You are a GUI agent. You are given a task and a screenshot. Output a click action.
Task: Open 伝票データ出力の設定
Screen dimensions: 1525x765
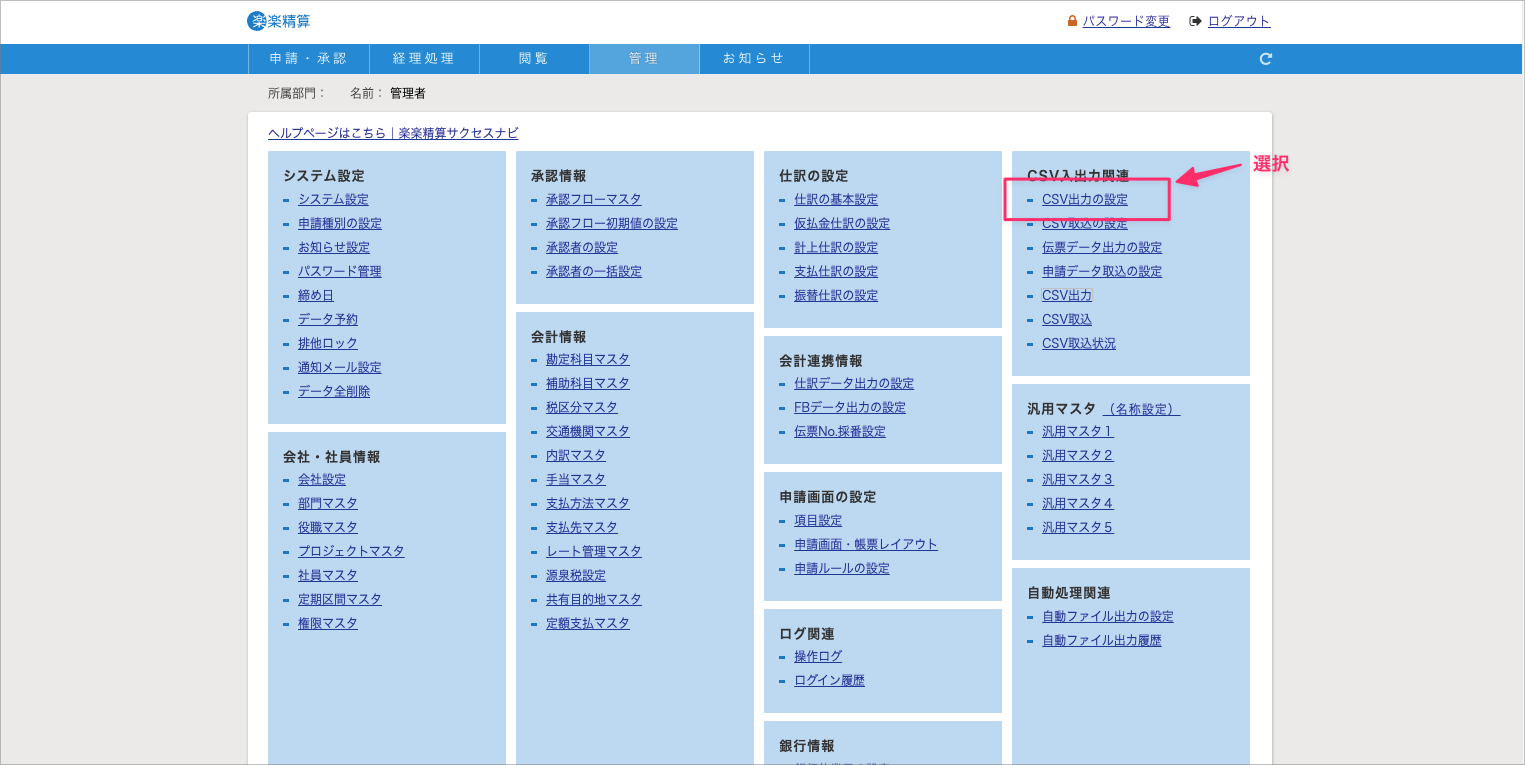[1102, 248]
